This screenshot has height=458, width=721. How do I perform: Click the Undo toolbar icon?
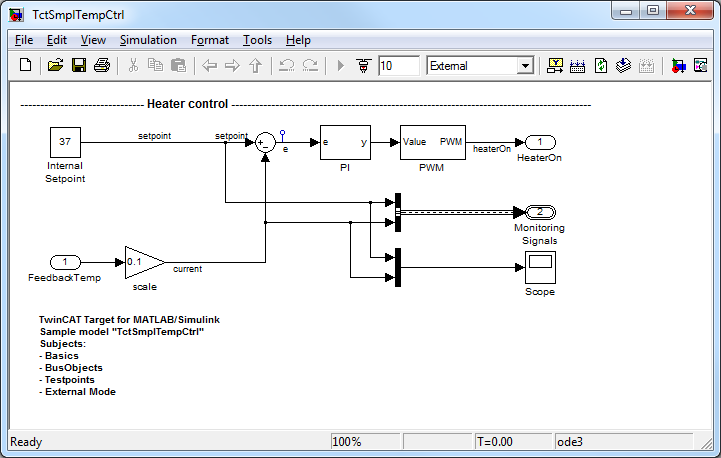pyautogui.click(x=287, y=65)
